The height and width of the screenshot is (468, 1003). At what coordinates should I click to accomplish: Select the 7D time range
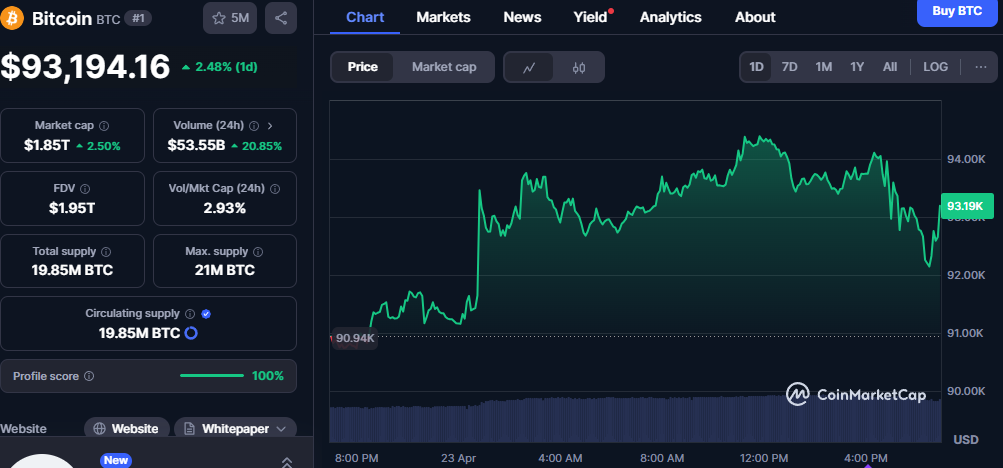[790, 66]
